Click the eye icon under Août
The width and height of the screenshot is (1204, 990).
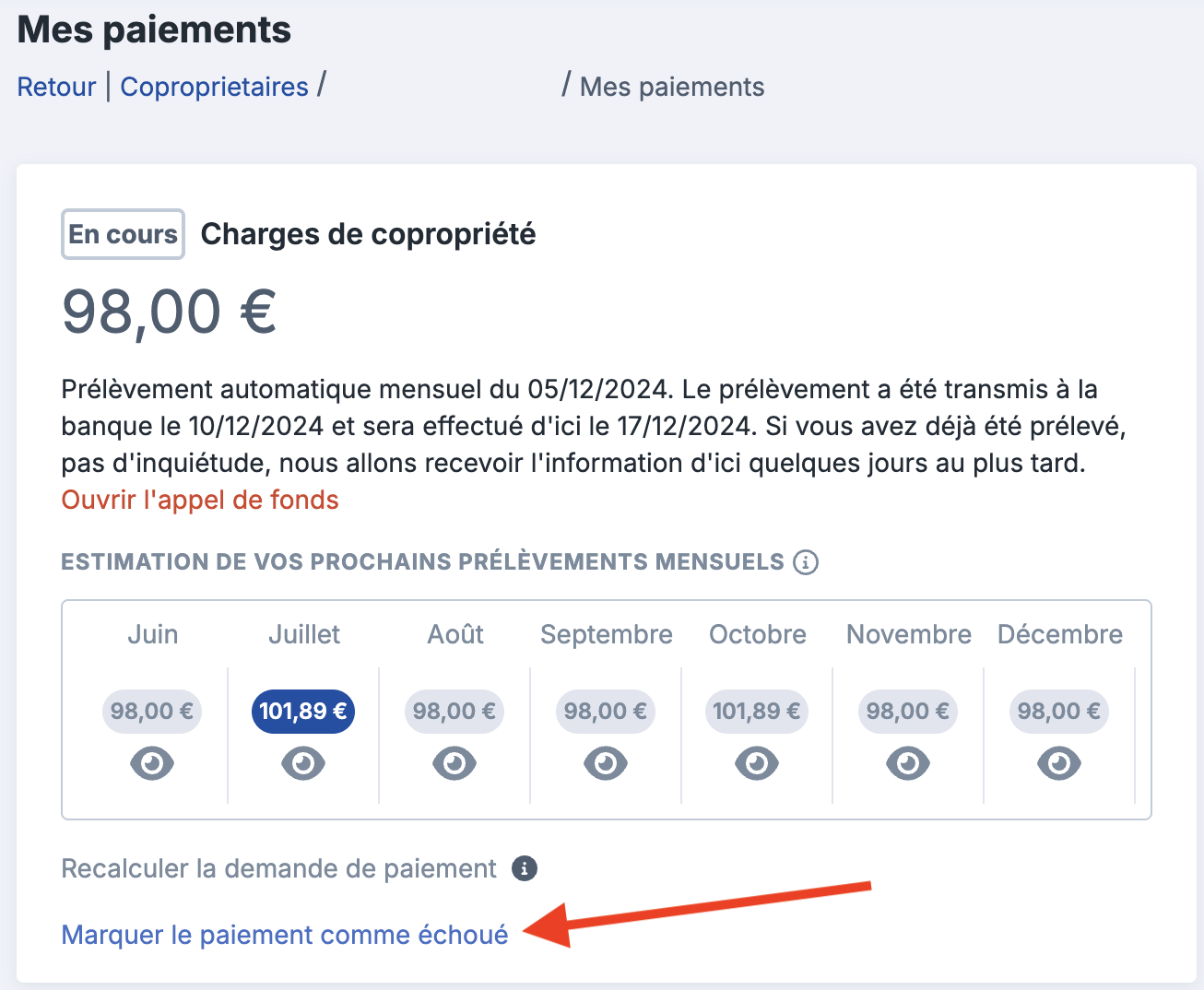(454, 763)
